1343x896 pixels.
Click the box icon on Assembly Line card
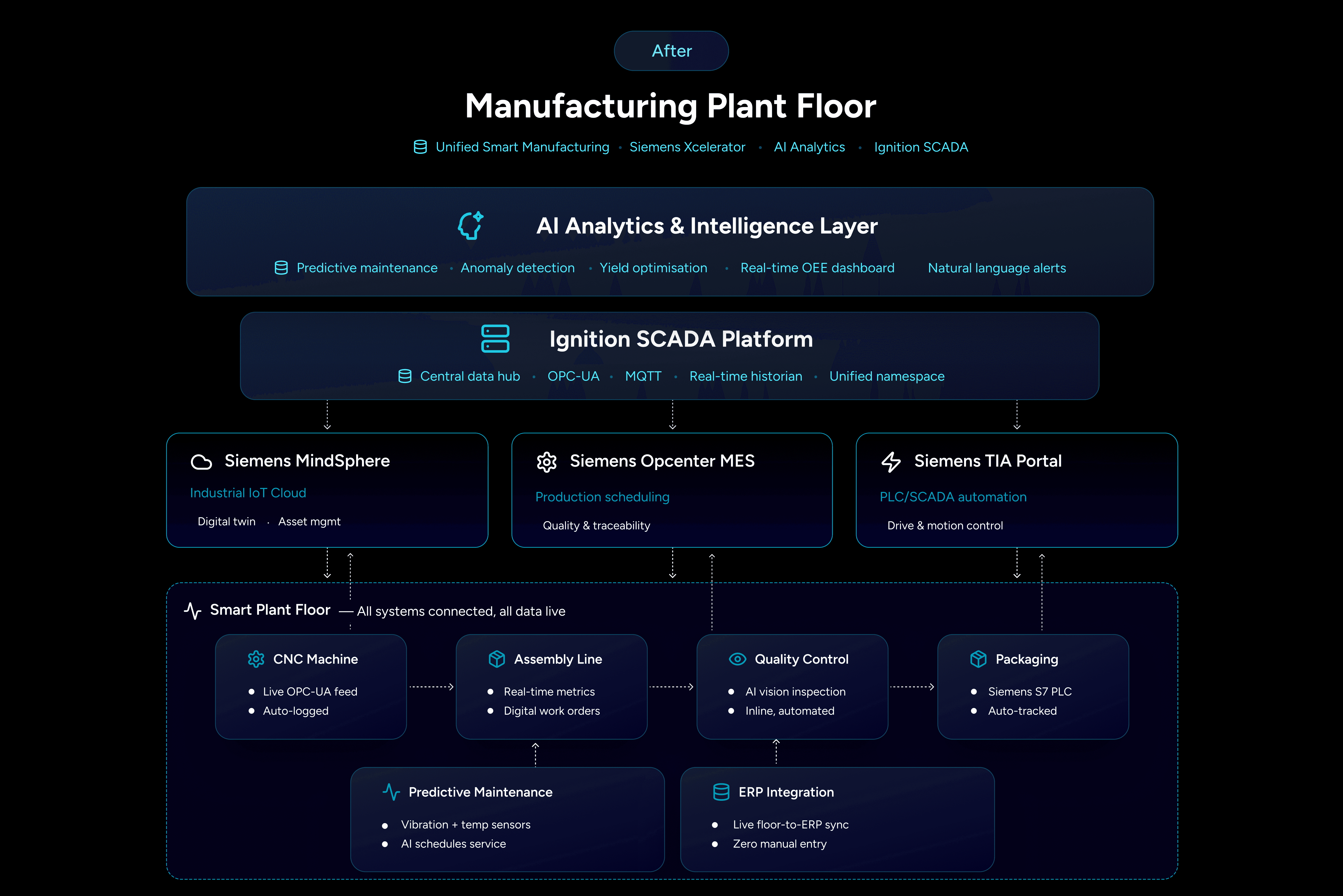pyautogui.click(x=497, y=659)
